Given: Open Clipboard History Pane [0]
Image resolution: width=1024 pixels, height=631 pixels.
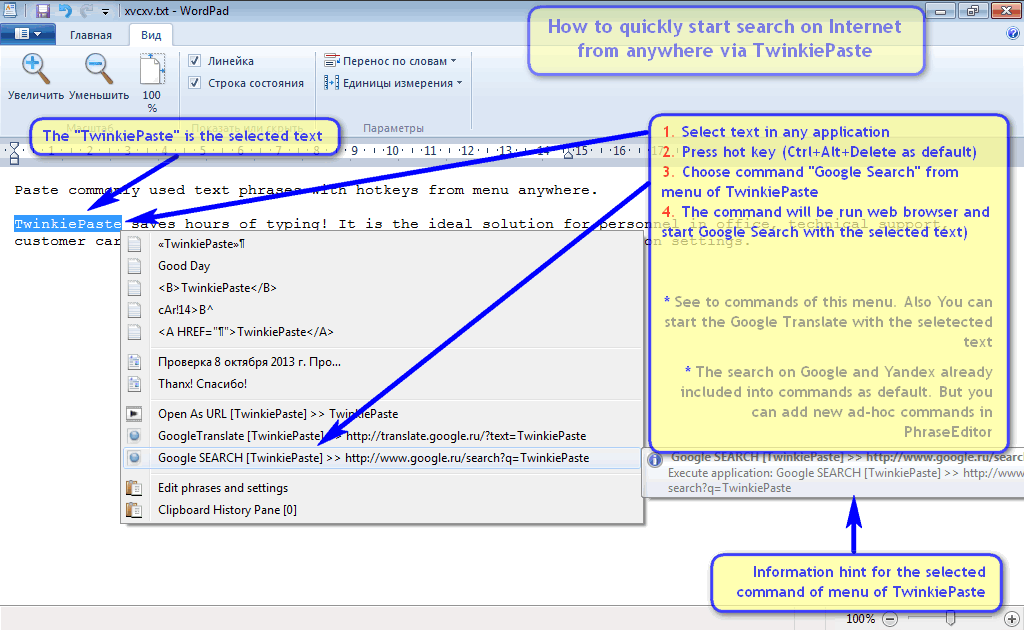Looking at the screenshot, I should click(383, 510).
